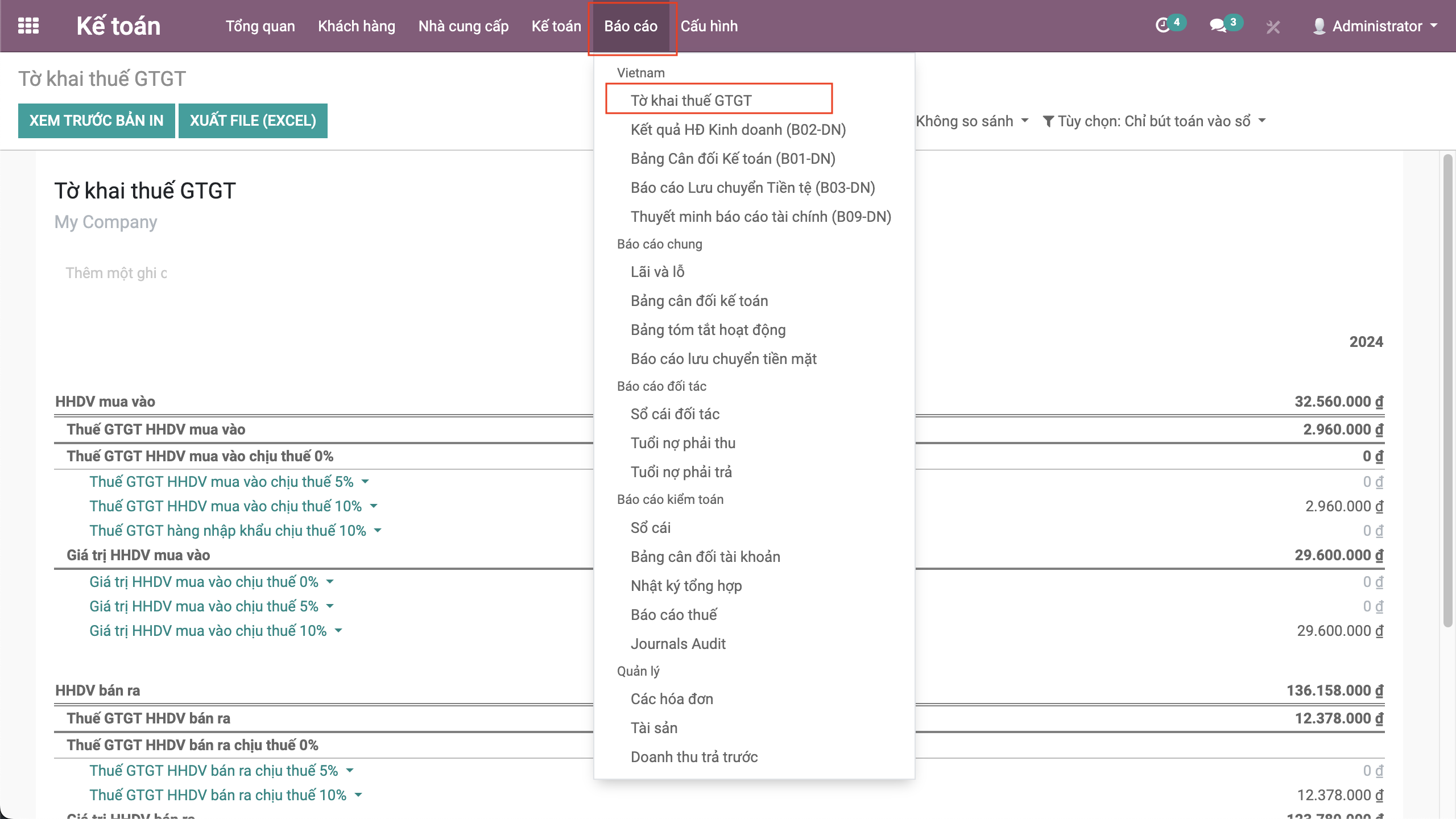Image resolution: width=1456 pixels, height=819 pixels.
Task: Expand Thuế GTGT HHDV bán ra 10% caret
Action: [358, 795]
